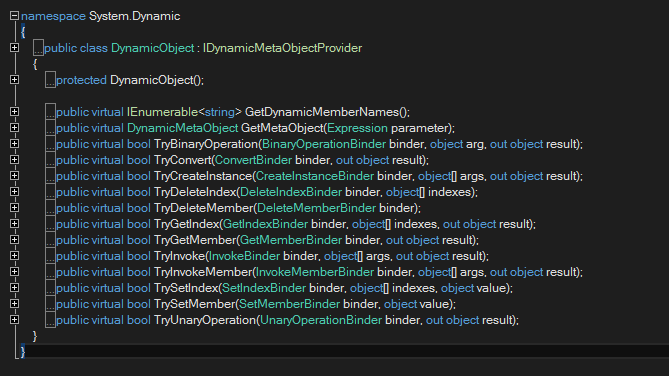Expand the DynamicObject class outlining region
Image resolution: width=669 pixels, height=376 pixels.
point(15,48)
